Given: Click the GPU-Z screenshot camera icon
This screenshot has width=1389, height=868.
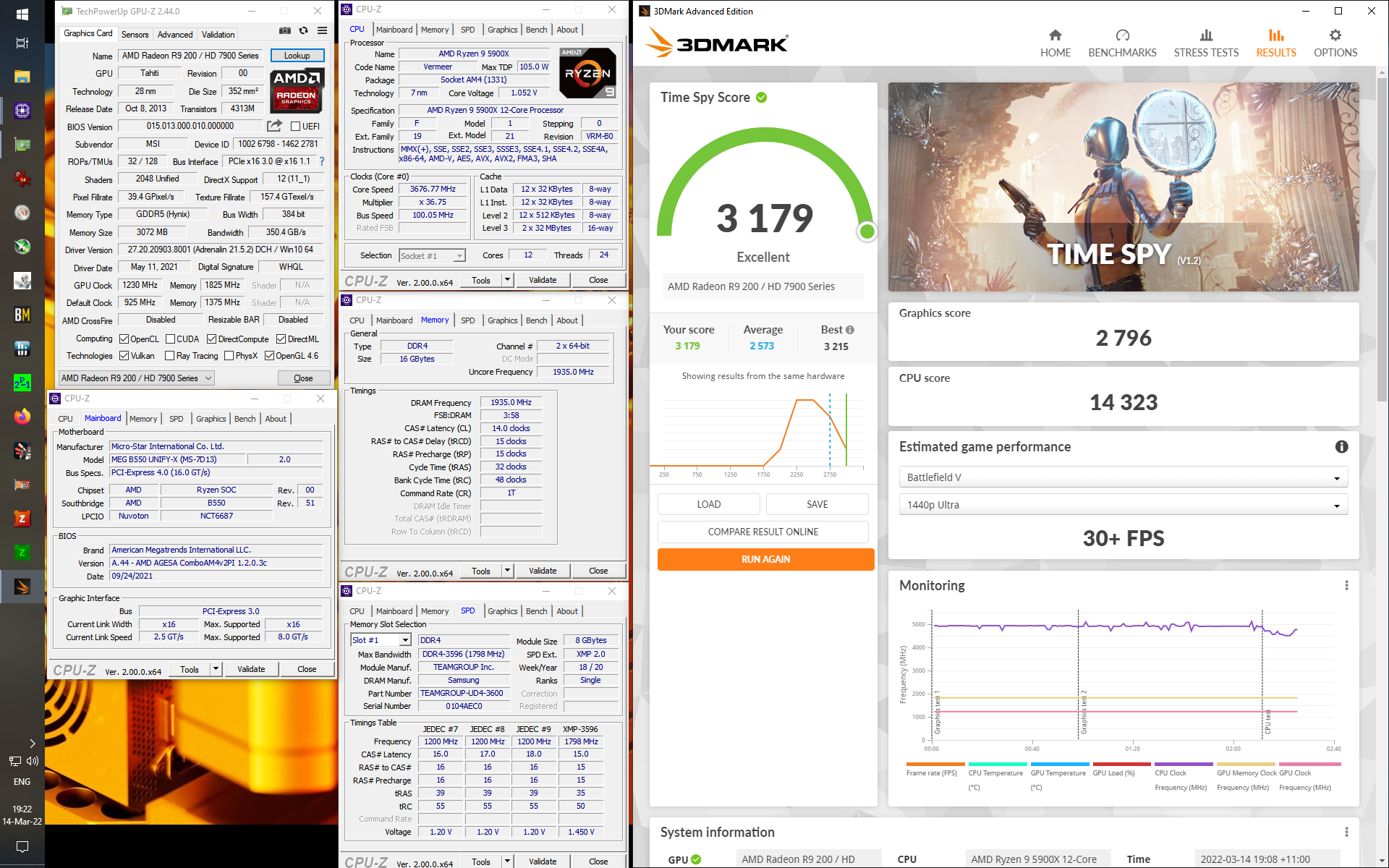Looking at the screenshot, I should (x=285, y=30).
